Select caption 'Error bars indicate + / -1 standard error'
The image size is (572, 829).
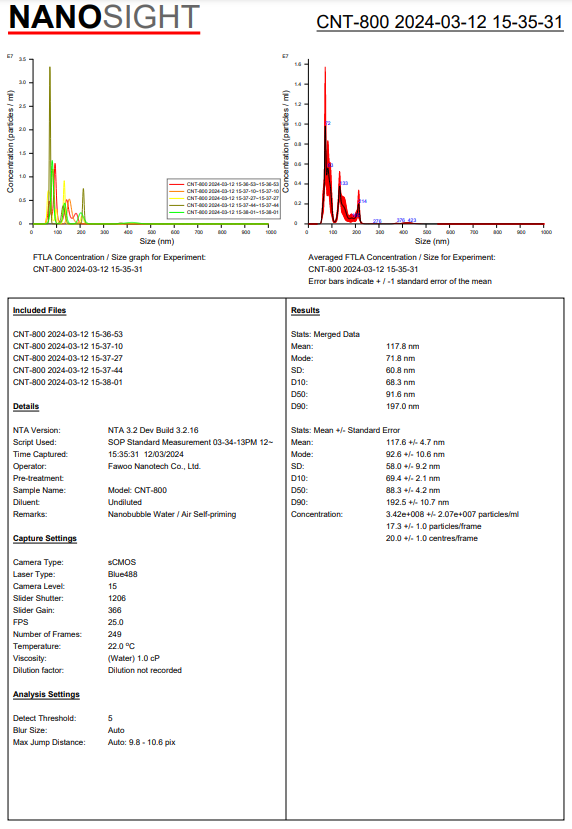point(400,281)
